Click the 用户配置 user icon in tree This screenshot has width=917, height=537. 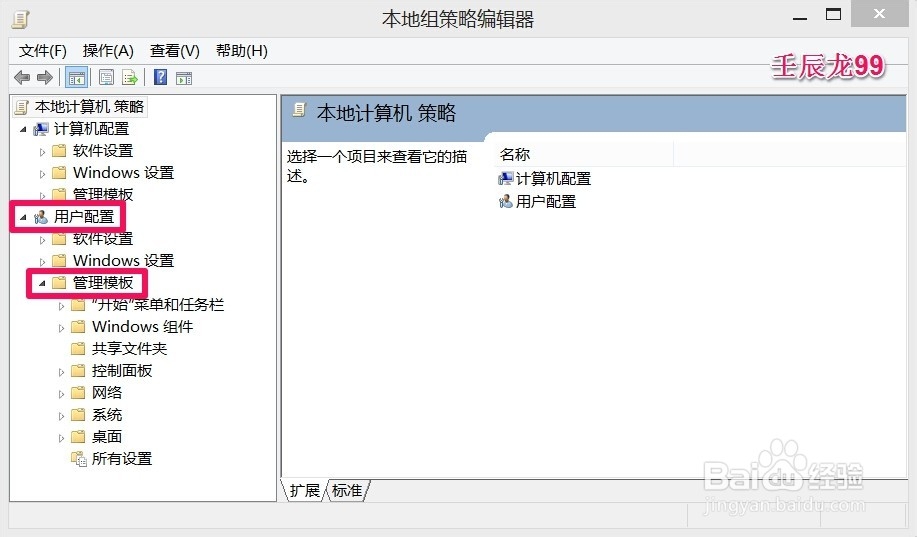click(x=41, y=217)
